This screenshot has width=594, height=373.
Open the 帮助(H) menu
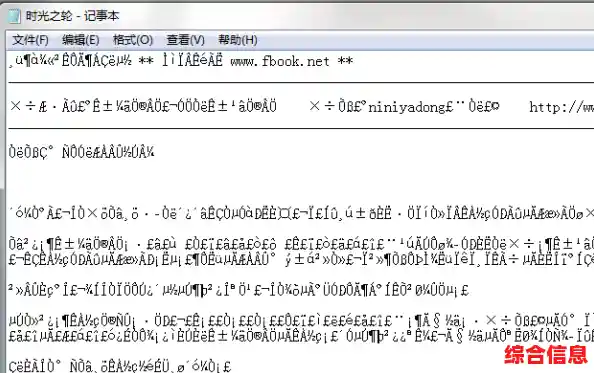point(238,40)
